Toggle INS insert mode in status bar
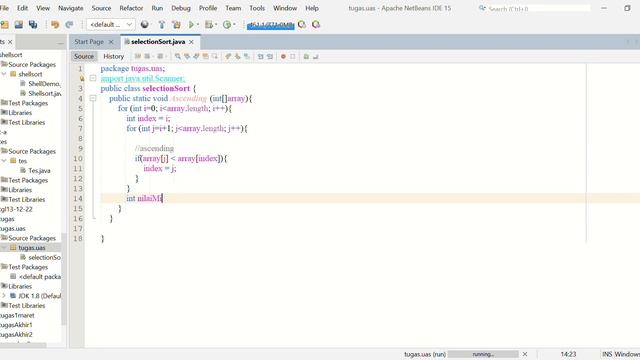This screenshot has width=640, height=360. click(607, 354)
